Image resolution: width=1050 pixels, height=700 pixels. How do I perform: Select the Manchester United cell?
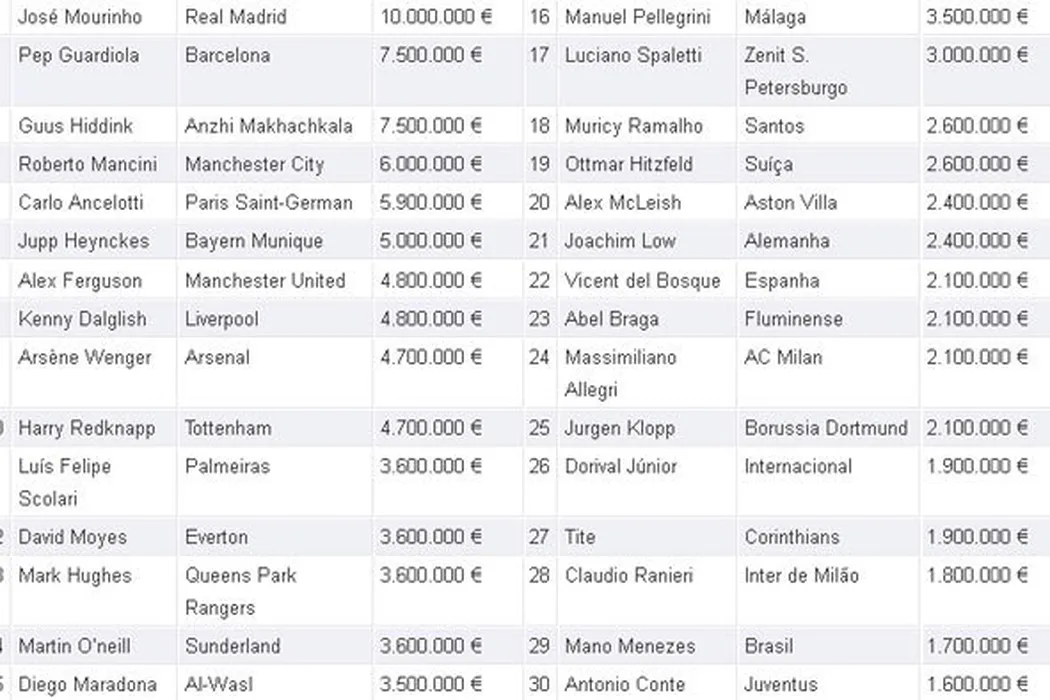click(265, 281)
